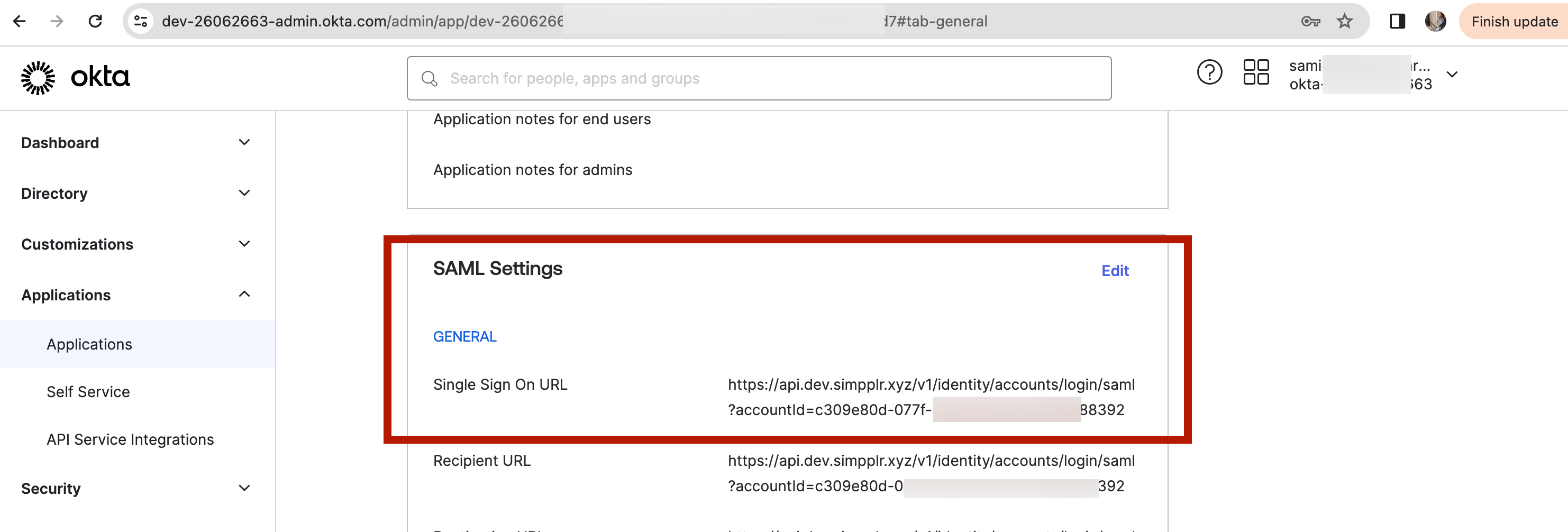Open the browser side panel icon

coord(1397,21)
